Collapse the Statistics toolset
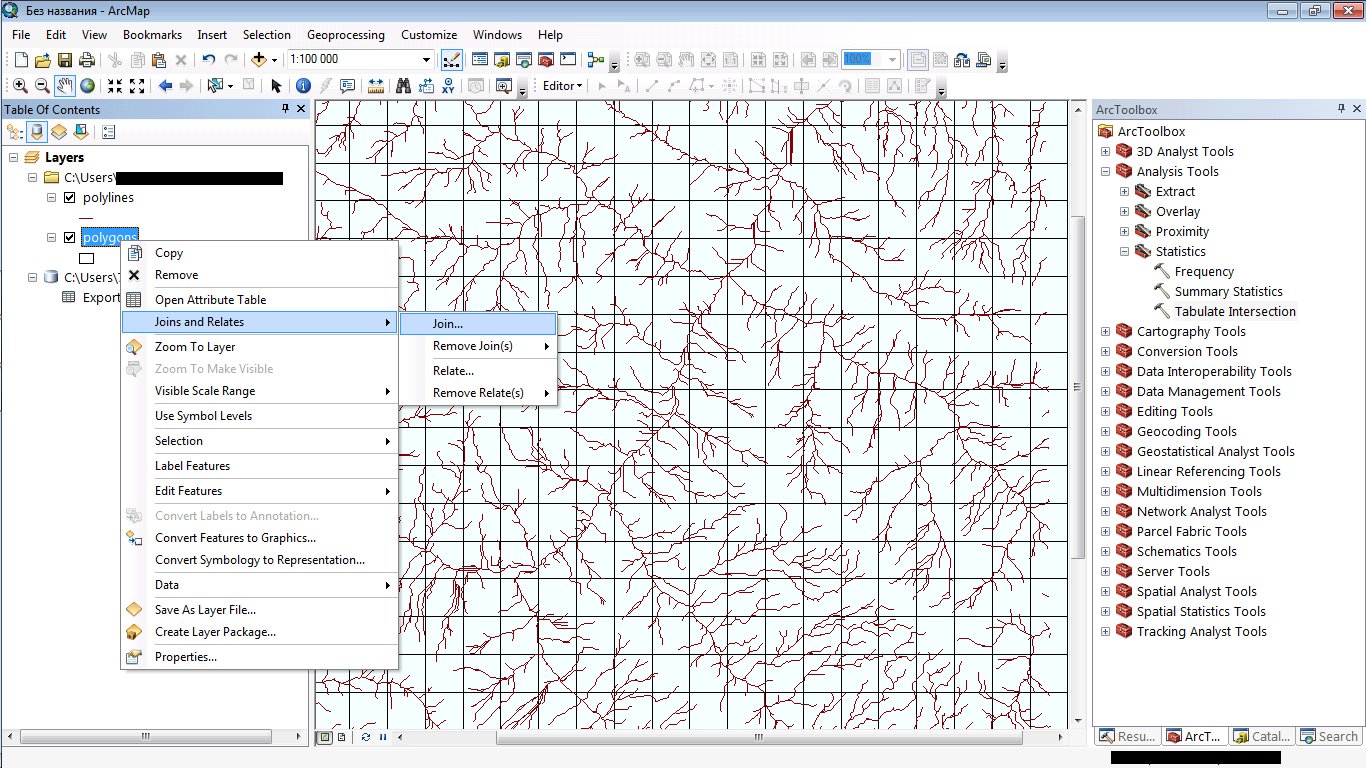 [x=1124, y=252]
